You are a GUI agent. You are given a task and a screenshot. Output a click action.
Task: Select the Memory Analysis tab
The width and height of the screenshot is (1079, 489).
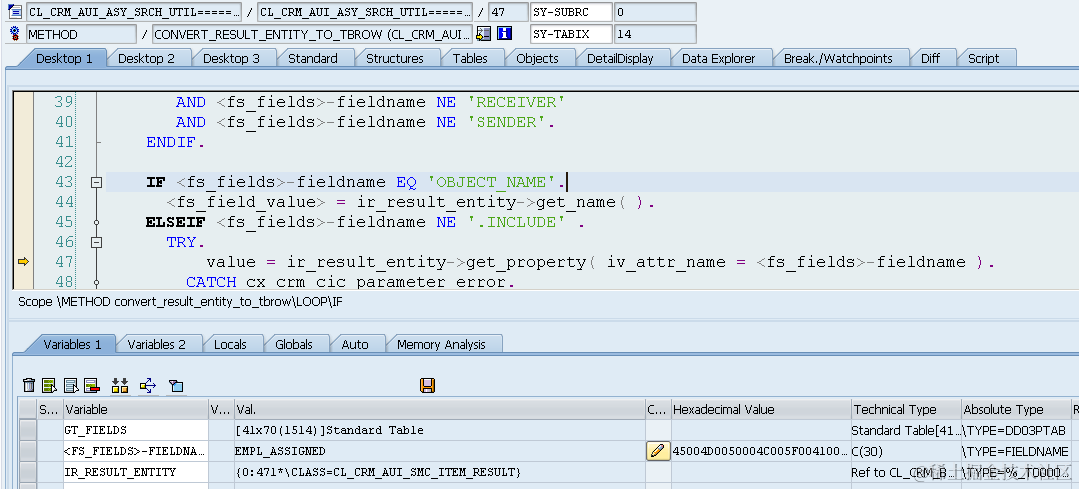click(x=441, y=345)
